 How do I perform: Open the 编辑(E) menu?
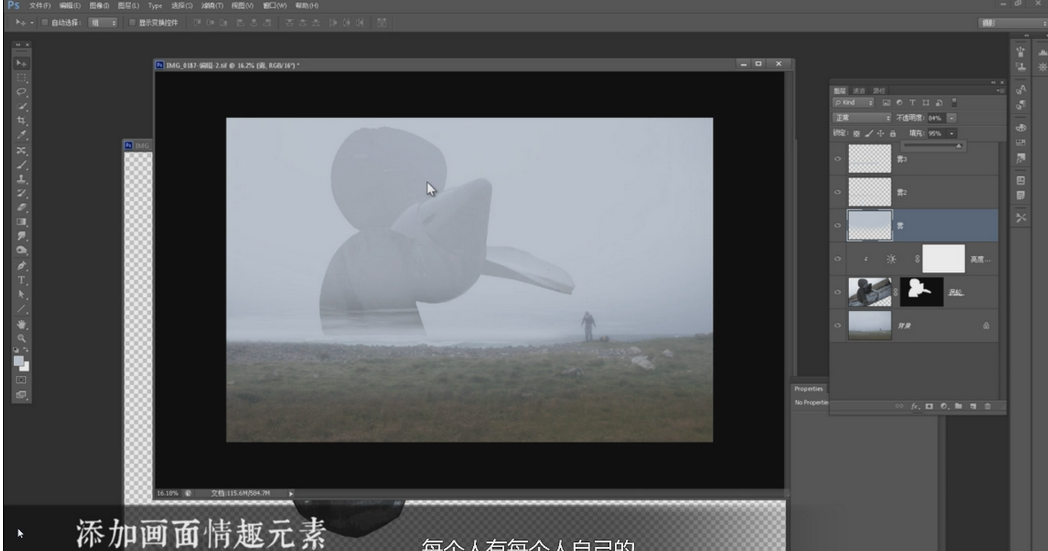click(70, 5)
